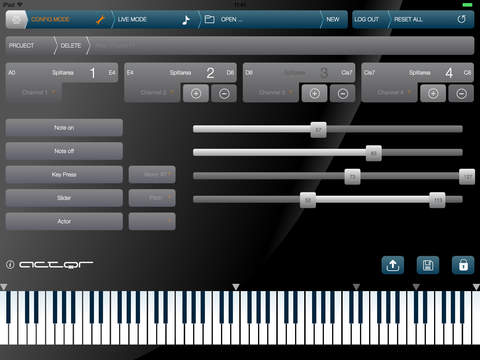
Task: Click the plus icon in split zone 2
Action: (196, 94)
